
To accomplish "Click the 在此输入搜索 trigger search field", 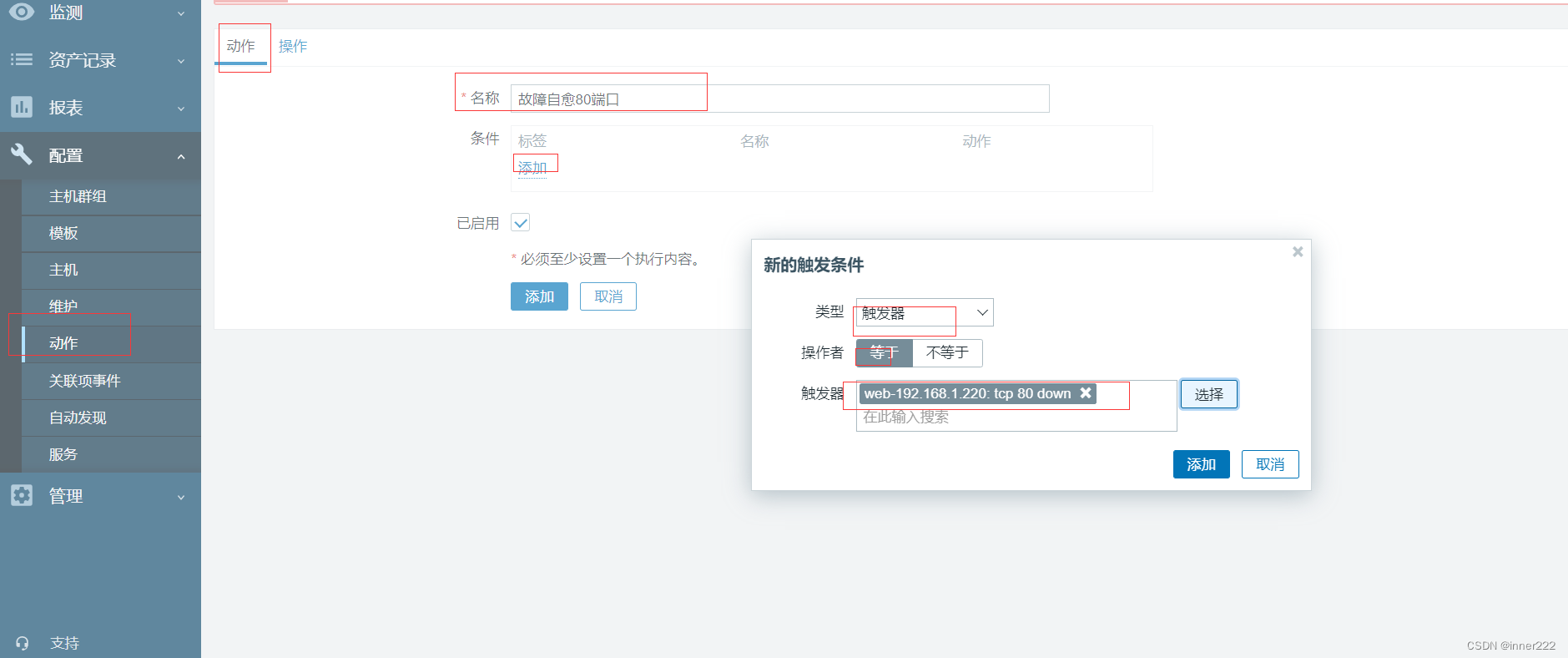I will 1016,417.
